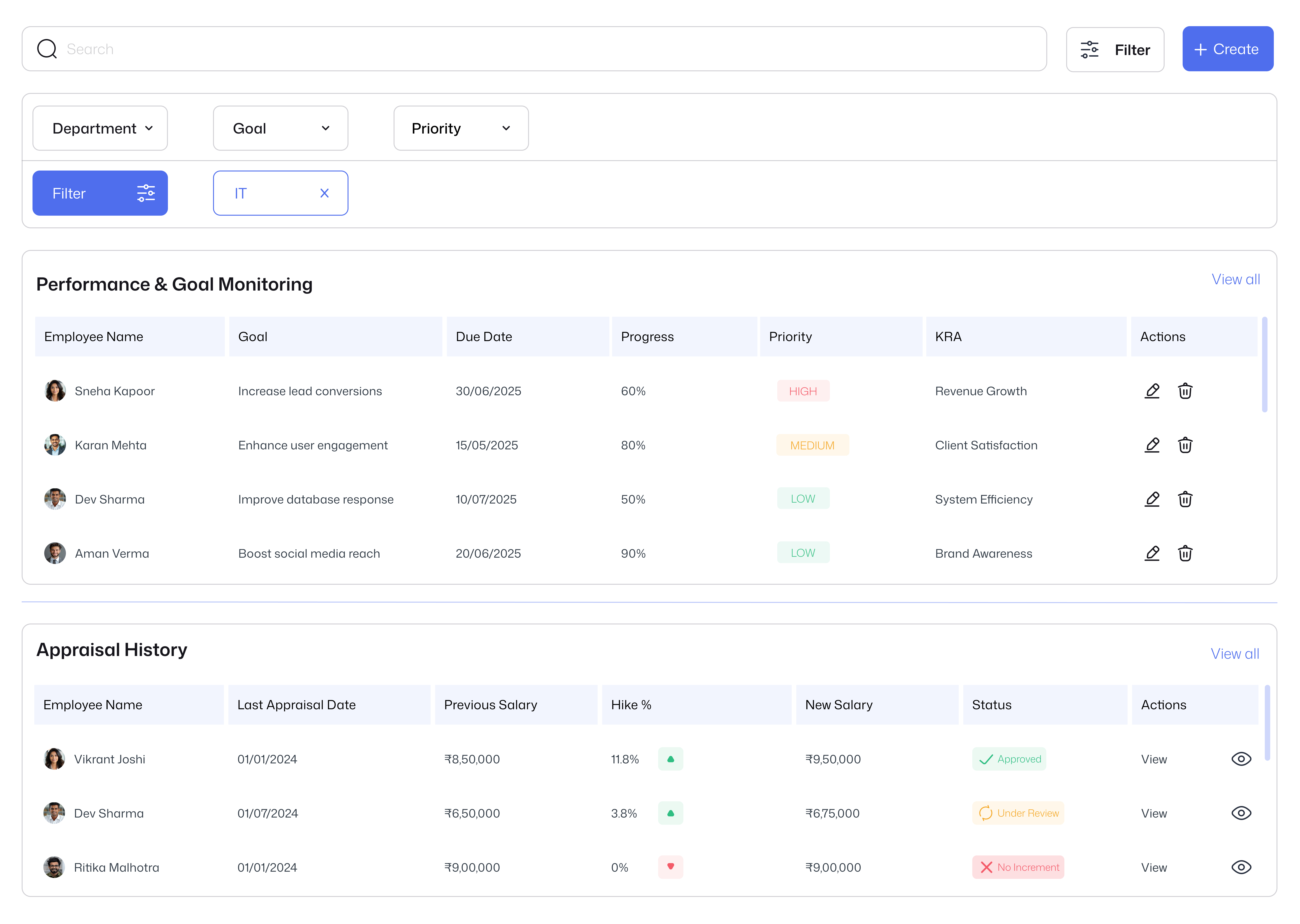1300x924 pixels.
Task: Click the filter sliders icon inside the blue Filter button
Action: tap(146, 193)
